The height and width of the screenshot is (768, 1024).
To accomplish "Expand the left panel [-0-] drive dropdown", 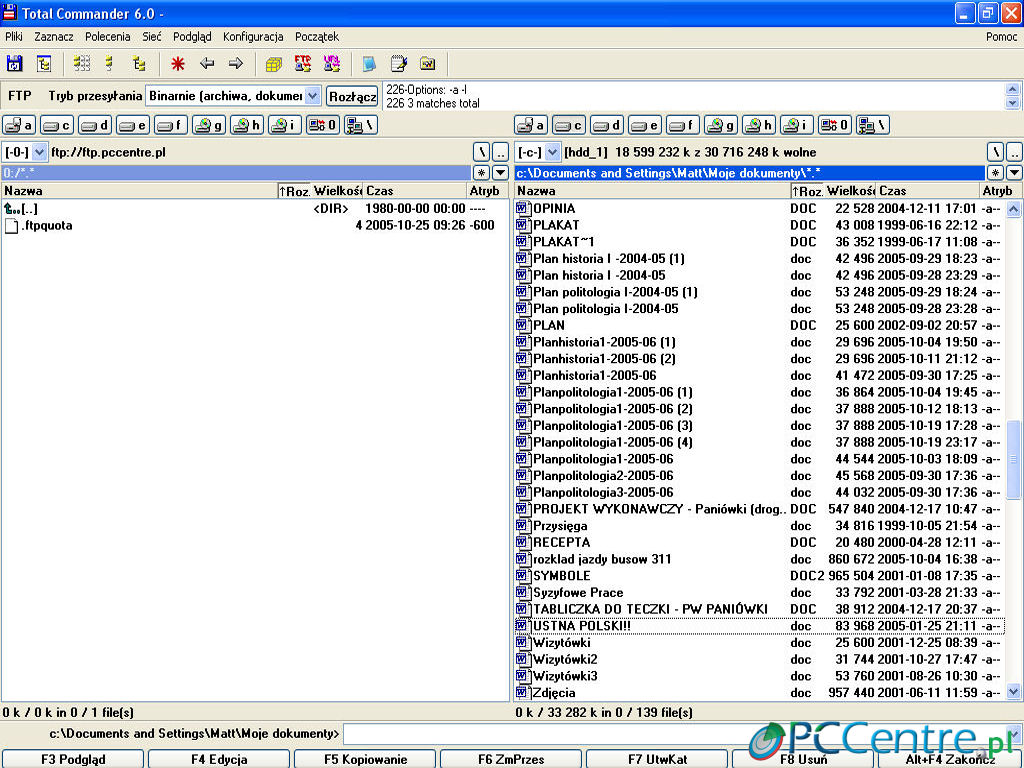I will 40,152.
